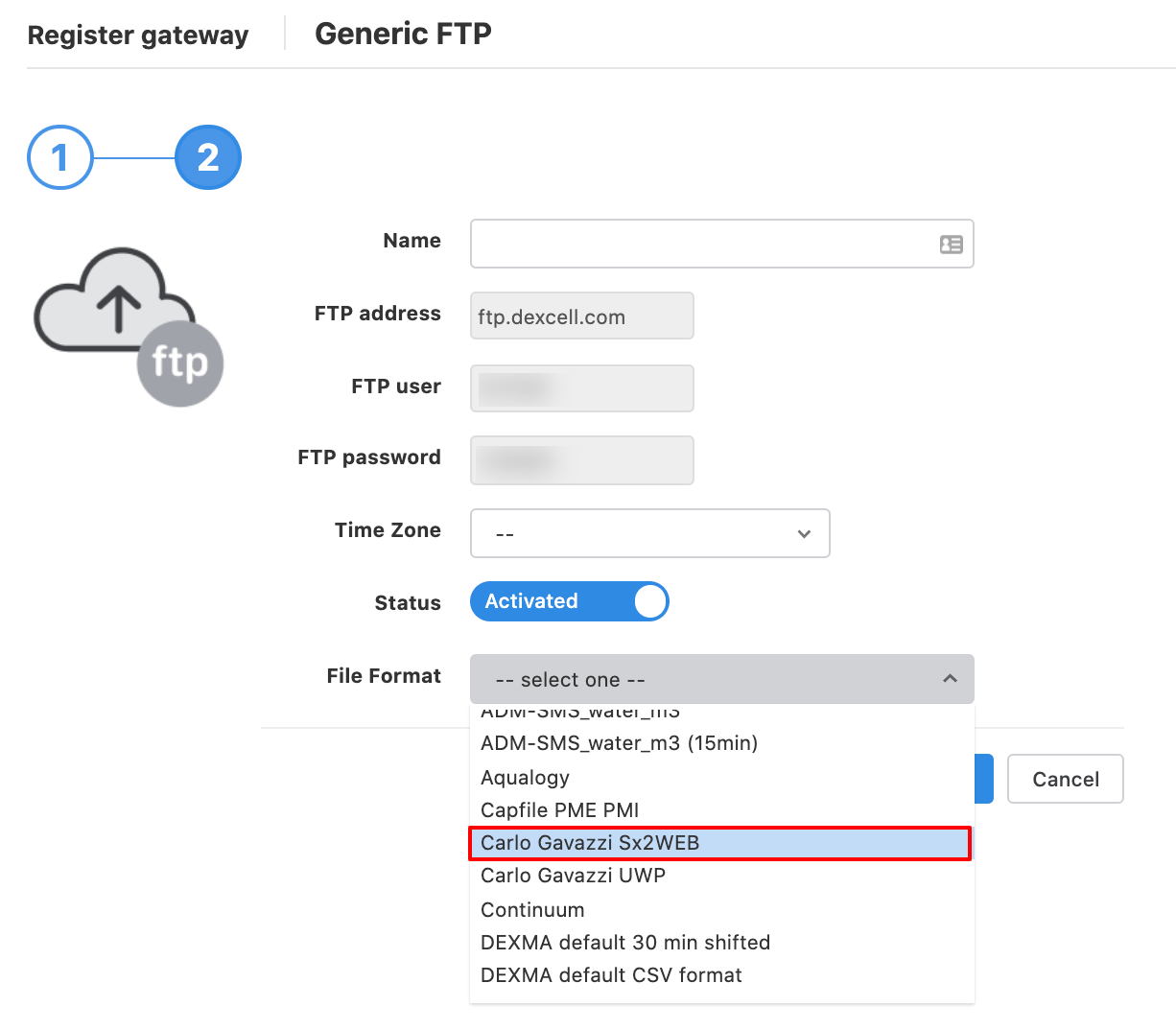Select DEXMA default 30 min shifted

(721, 943)
